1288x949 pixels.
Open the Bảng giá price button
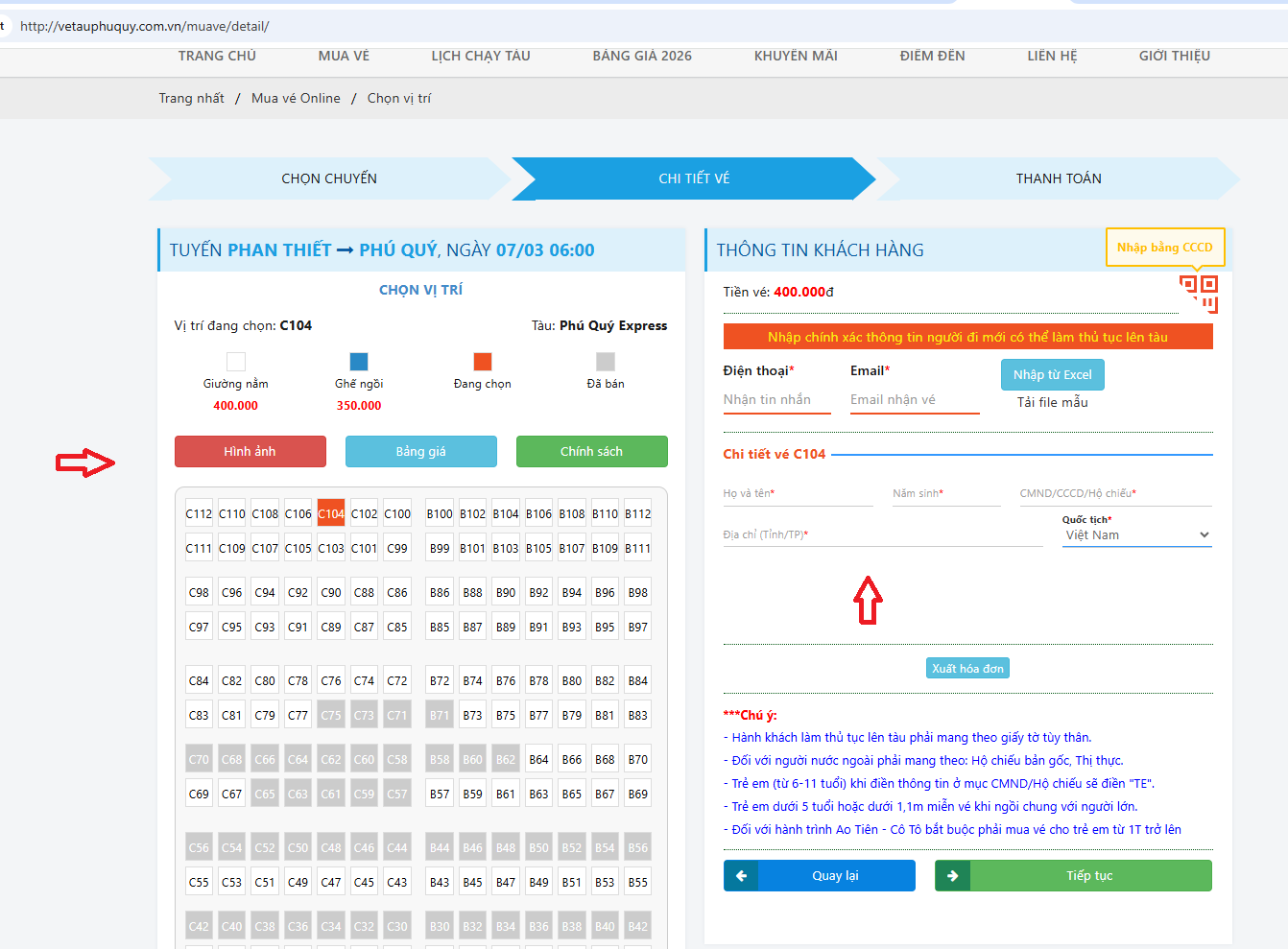point(421,451)
